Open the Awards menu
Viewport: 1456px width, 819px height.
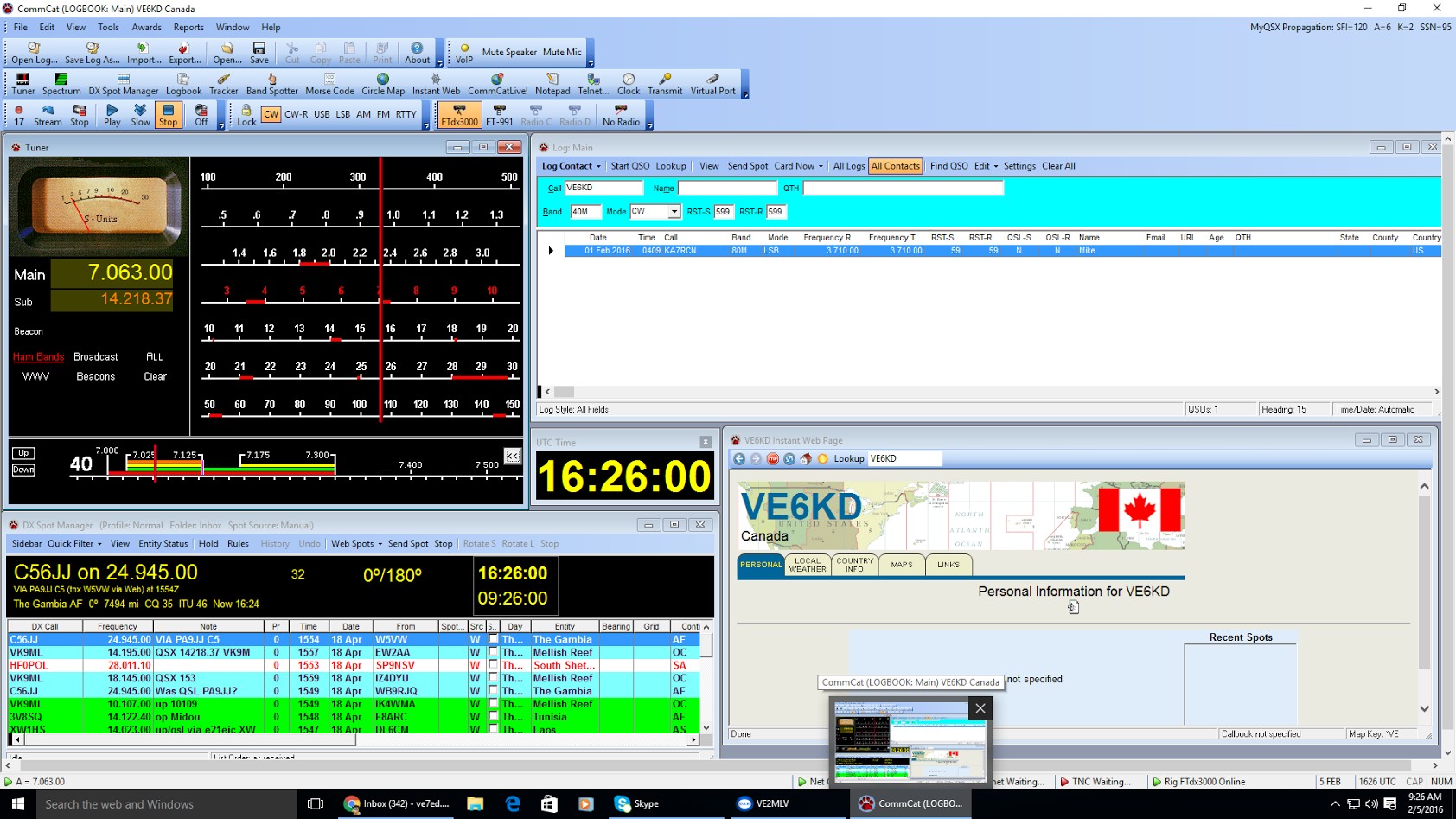pyautogui.click(x=146, y=27)
